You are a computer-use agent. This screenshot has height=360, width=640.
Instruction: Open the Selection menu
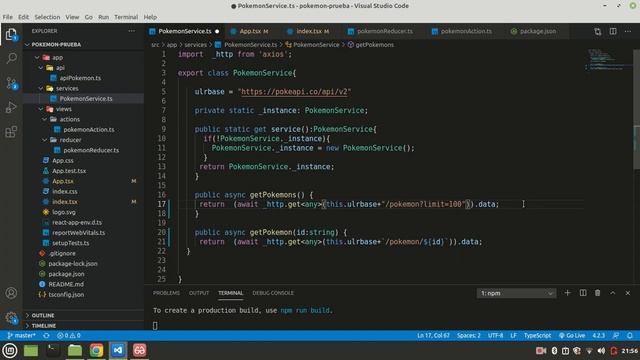tap(47, 17)
